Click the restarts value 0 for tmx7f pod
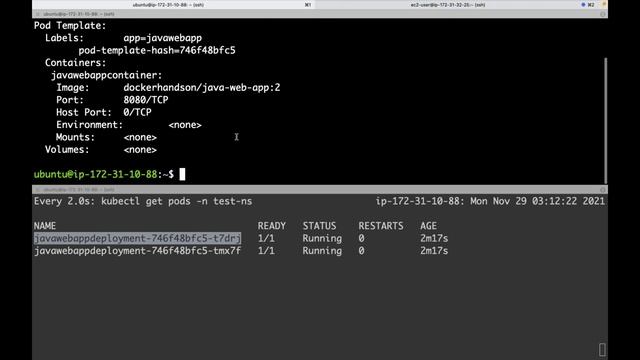 coord(361,251)
